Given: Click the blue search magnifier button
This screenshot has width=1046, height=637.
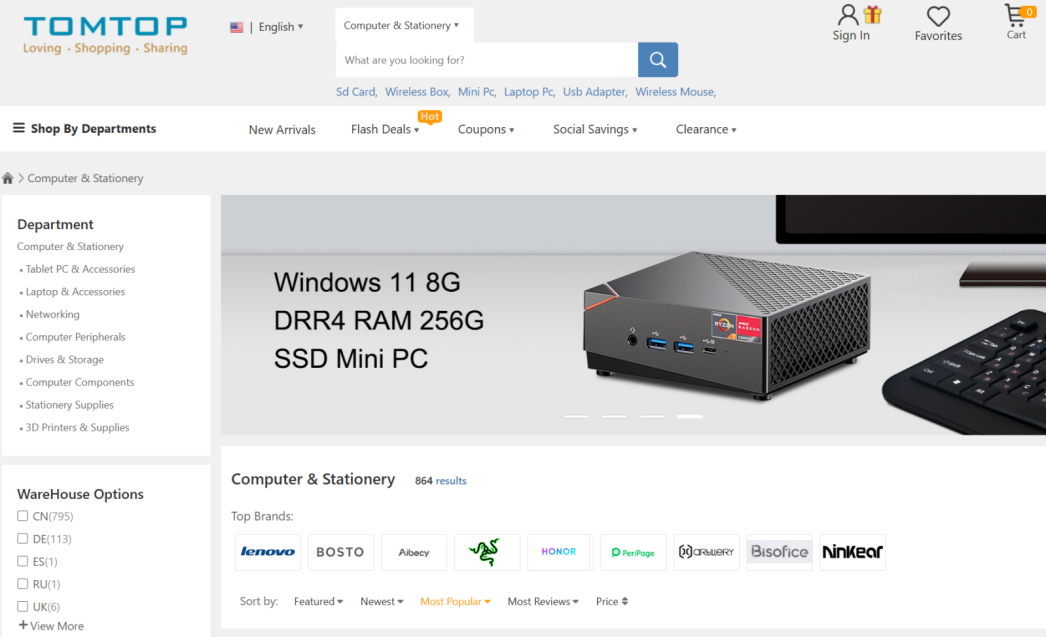Looking at the screenshot, I should click(x=658, y=60).
